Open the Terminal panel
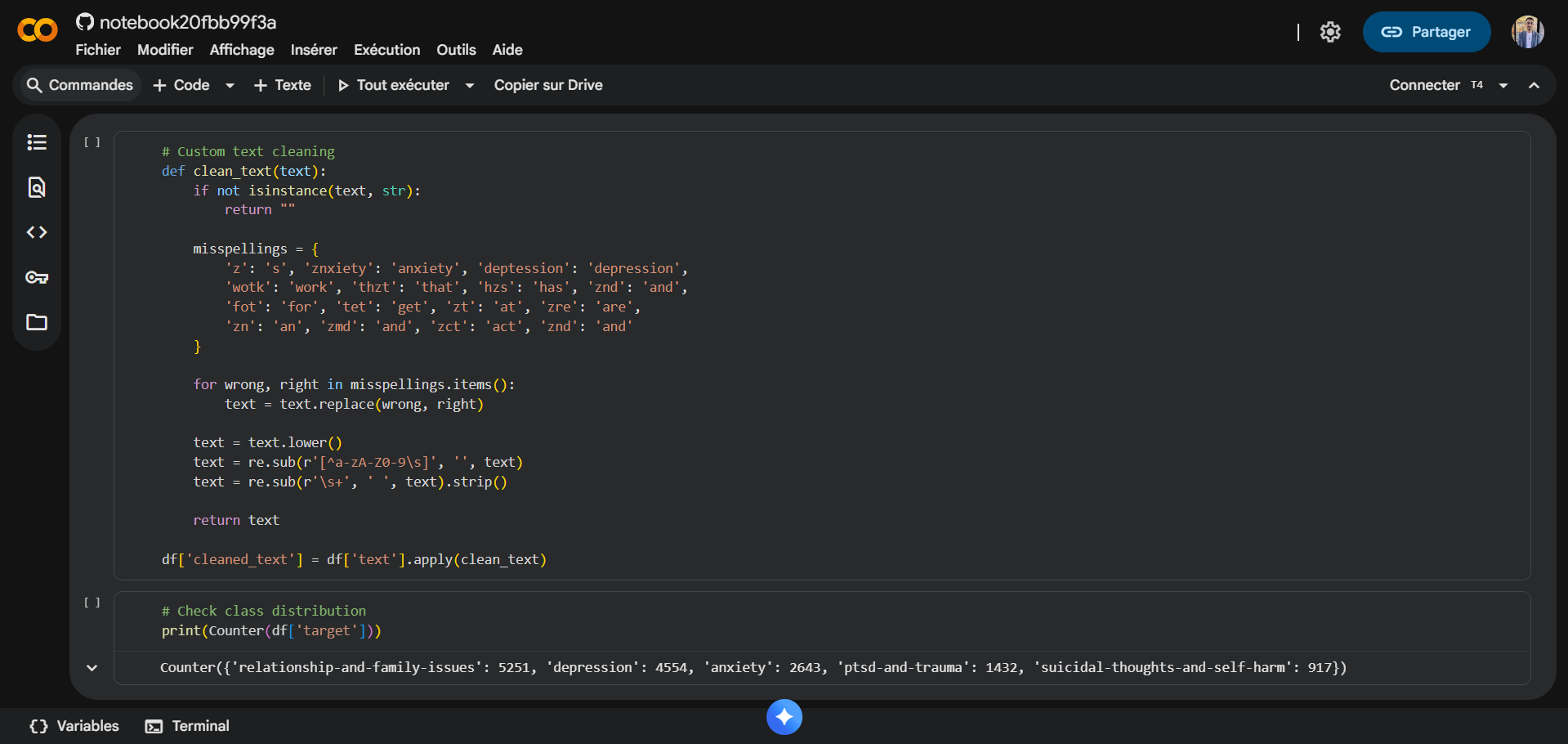Image resolution: width=1568 pixels, height=744 pixels. pyautogui.click(x=188, y=726)
